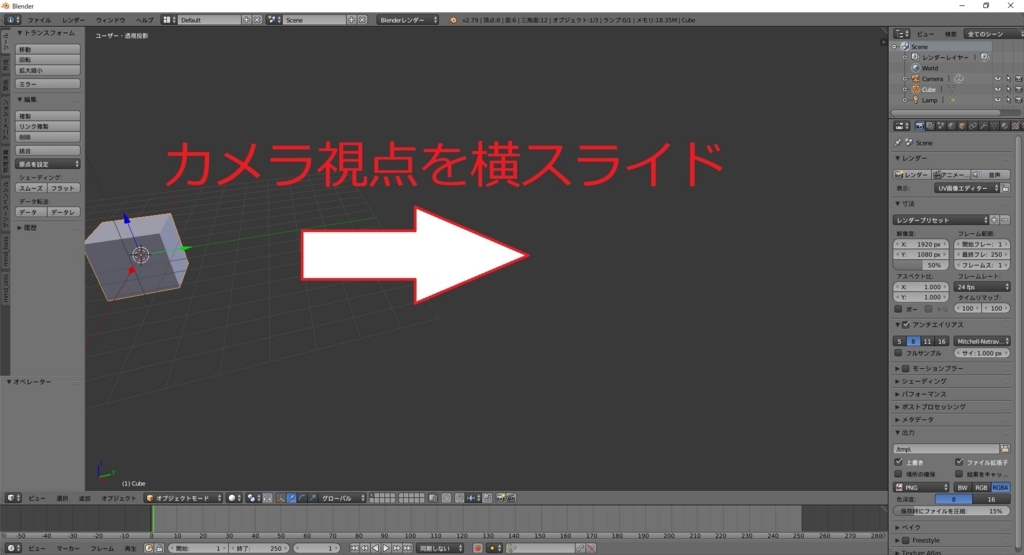Image resolution: width=1024 pixels, height=555 pixels.
Task: Open the modifiers wrench tab icon
Action: coord(984,126)
